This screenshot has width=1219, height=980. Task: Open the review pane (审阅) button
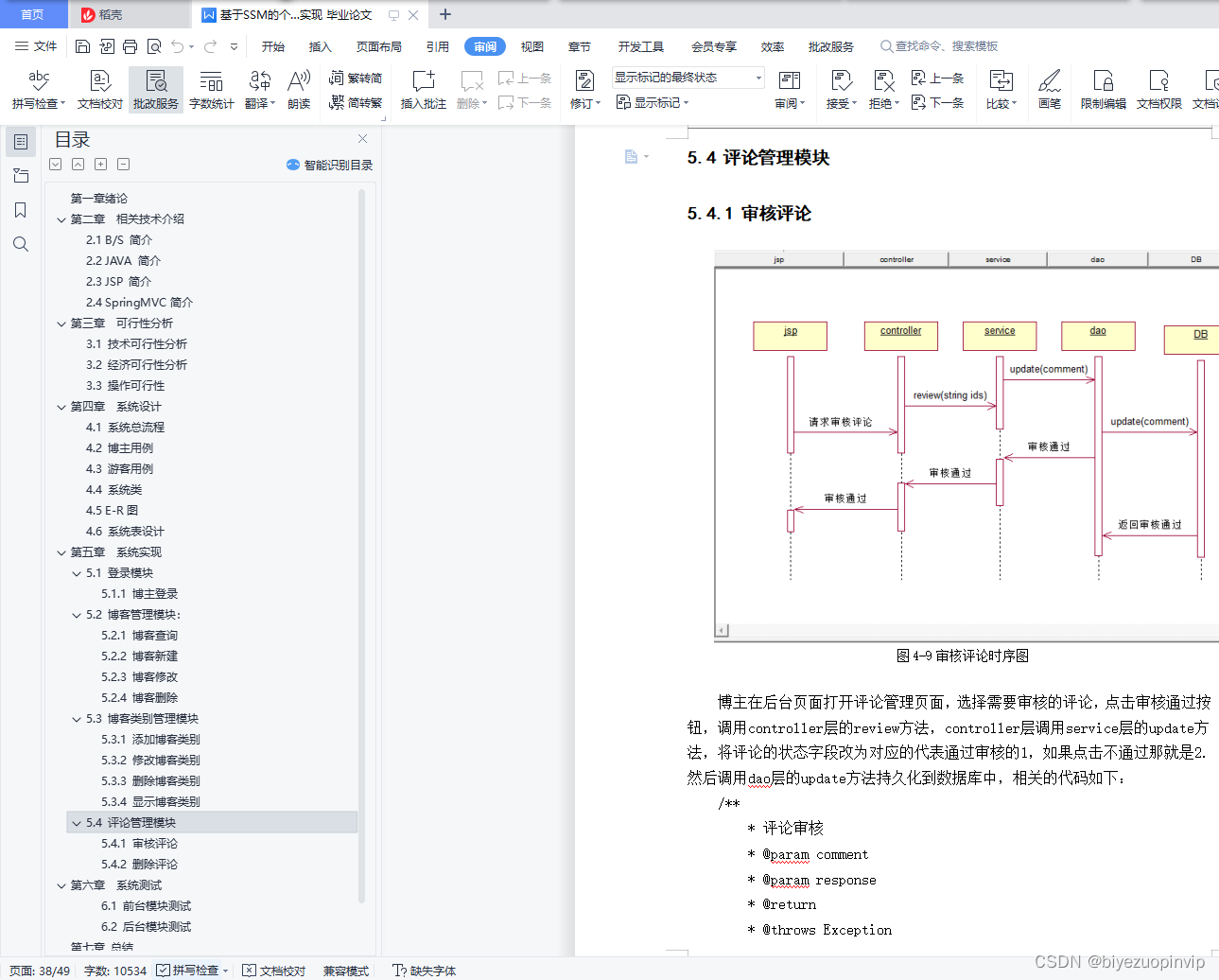pos(789,89)
